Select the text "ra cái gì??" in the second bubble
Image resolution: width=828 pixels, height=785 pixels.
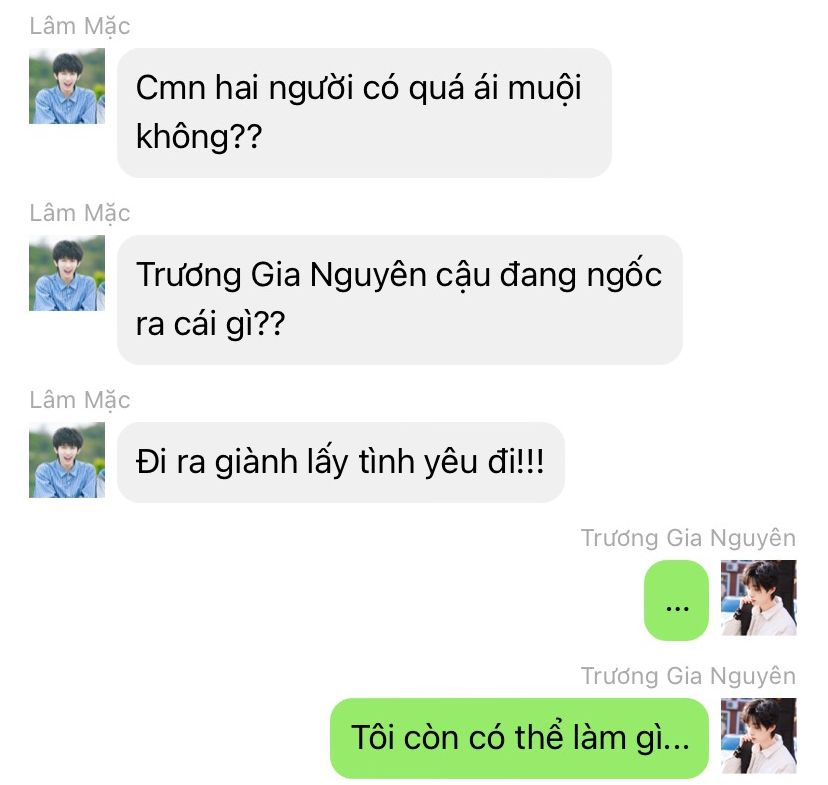pos(211,324)
